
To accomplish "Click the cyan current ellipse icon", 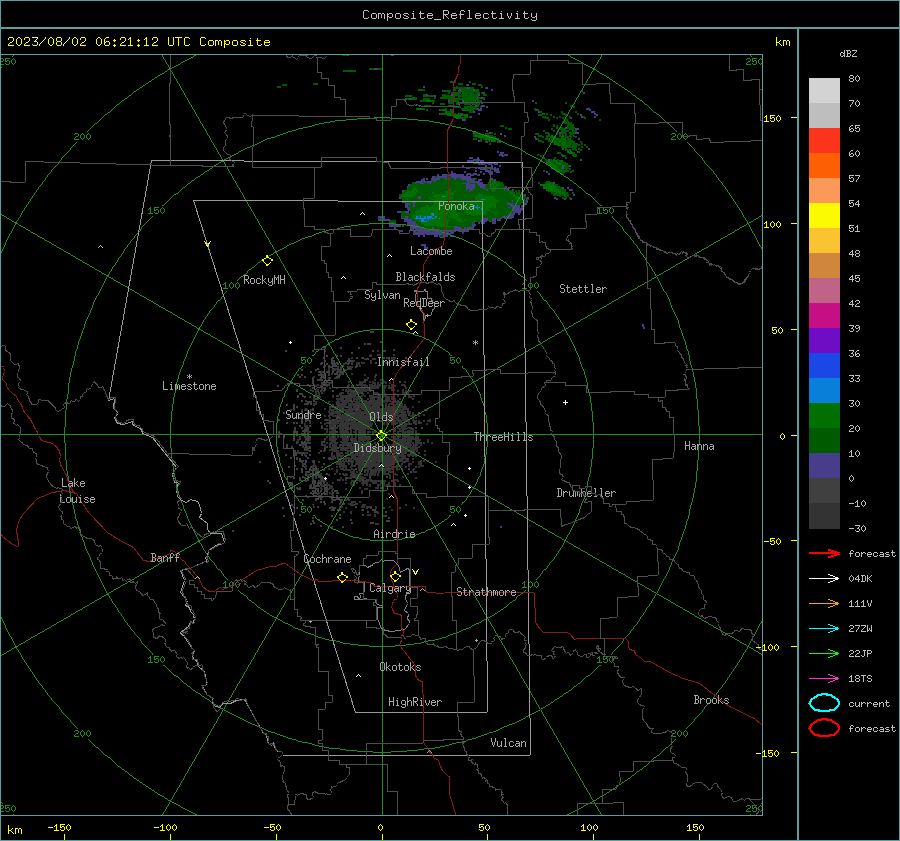I will coord(824,703).
